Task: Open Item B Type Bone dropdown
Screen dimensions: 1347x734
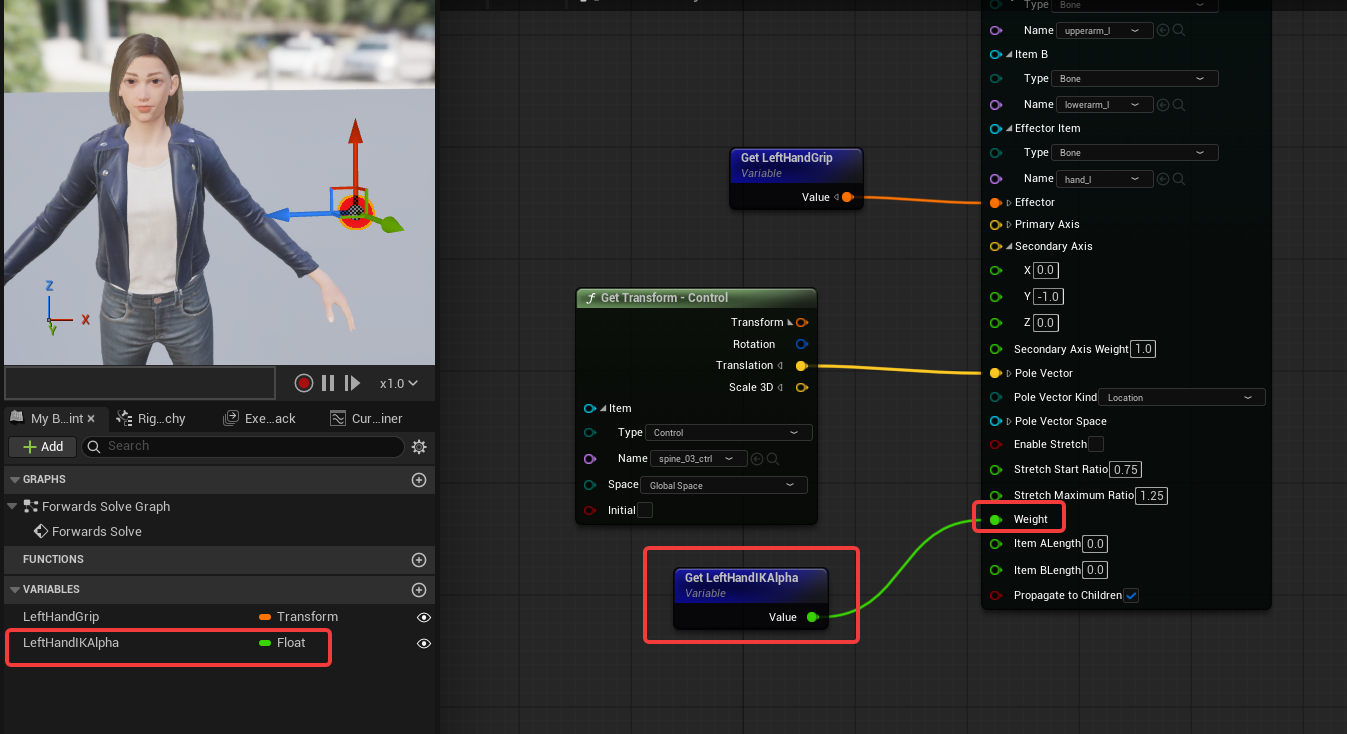Action: pyautogui.click(x=1136, y=79)
